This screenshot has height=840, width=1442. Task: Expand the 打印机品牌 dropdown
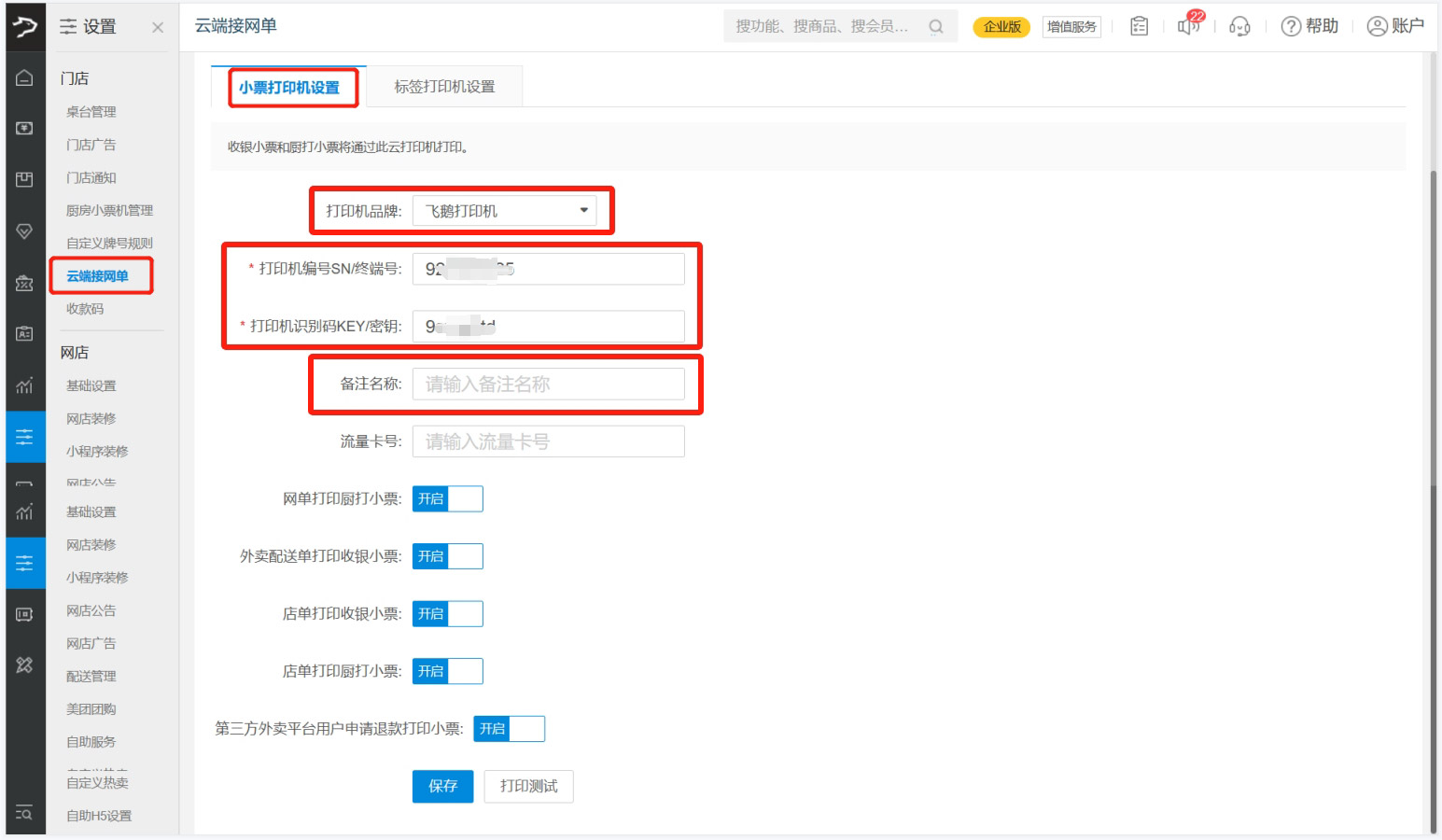tap(504, 211)
